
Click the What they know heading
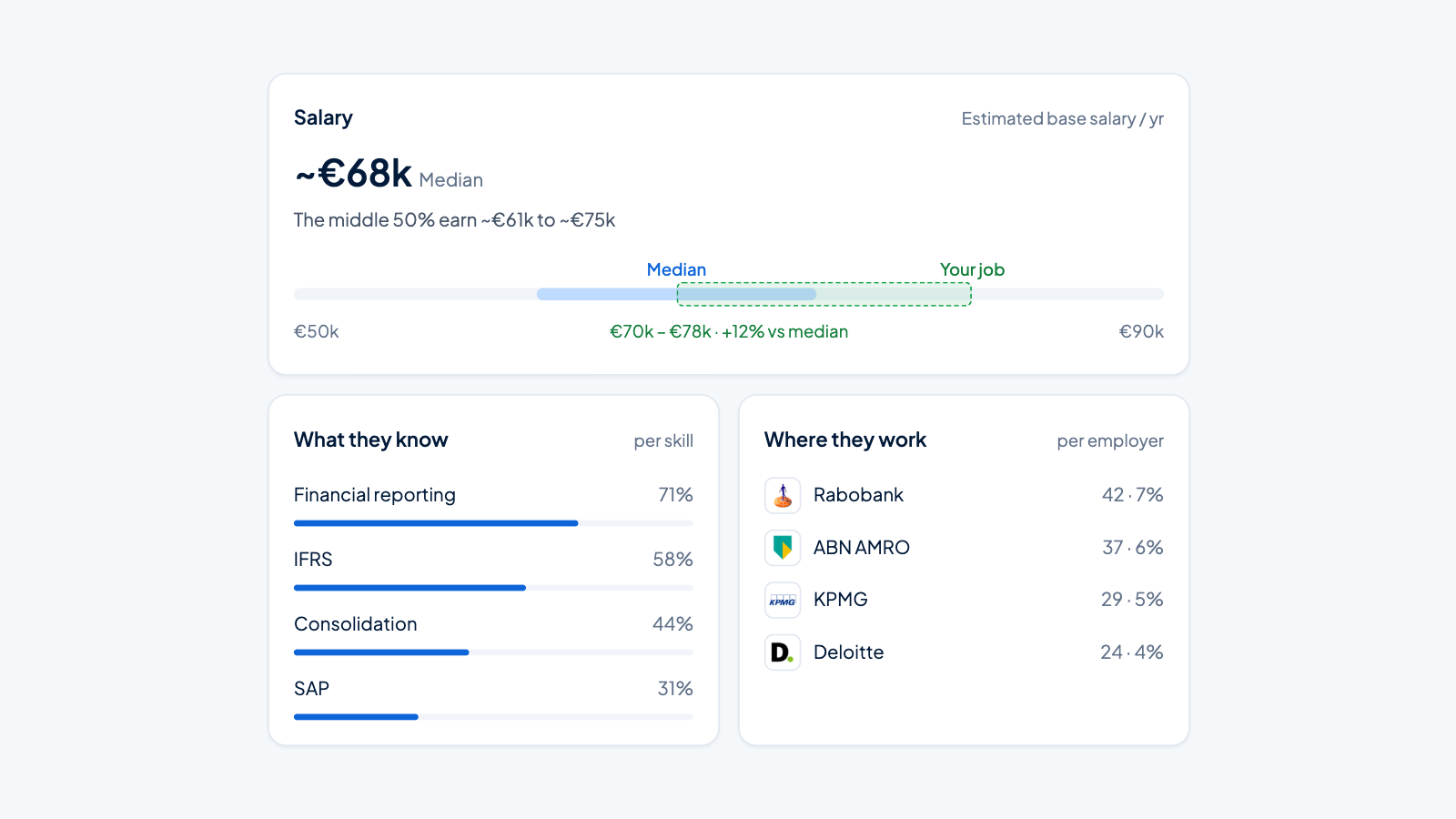(370, 440)
